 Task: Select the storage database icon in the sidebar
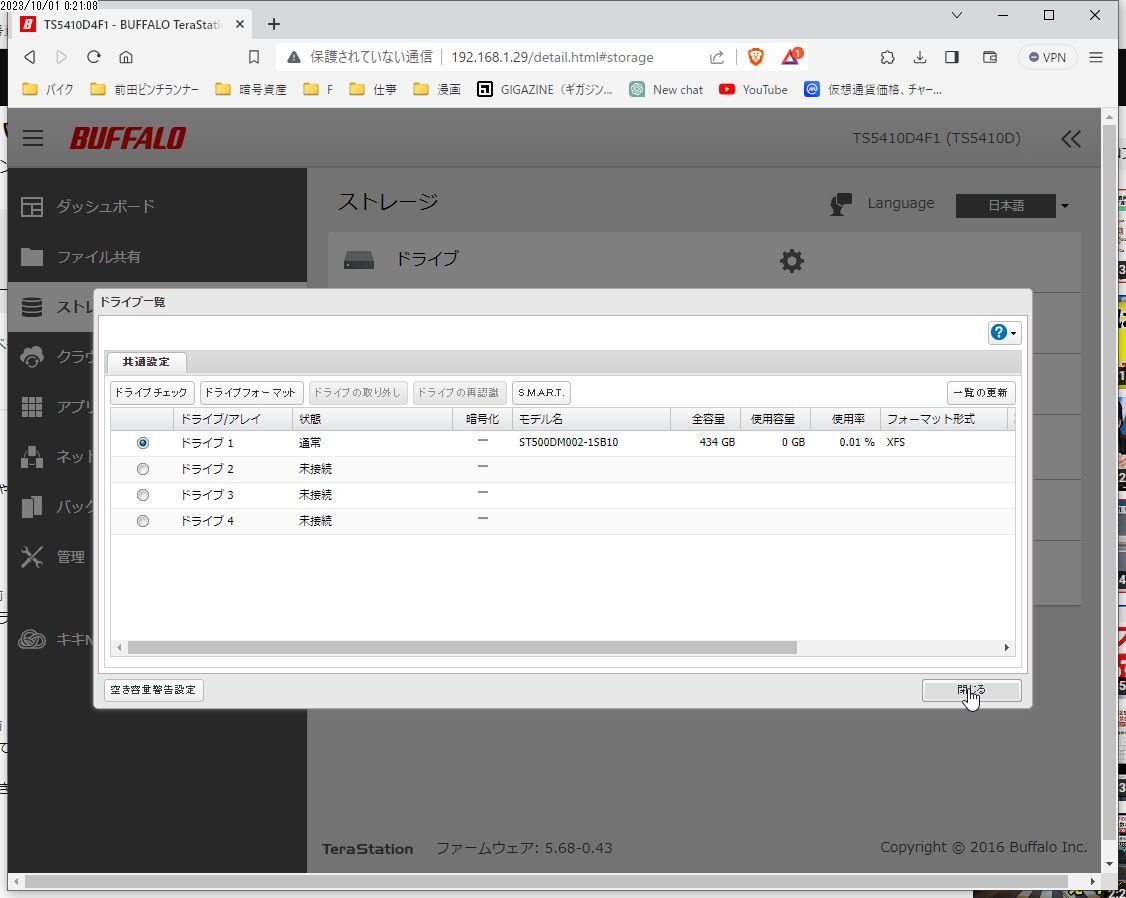(32, 307)
